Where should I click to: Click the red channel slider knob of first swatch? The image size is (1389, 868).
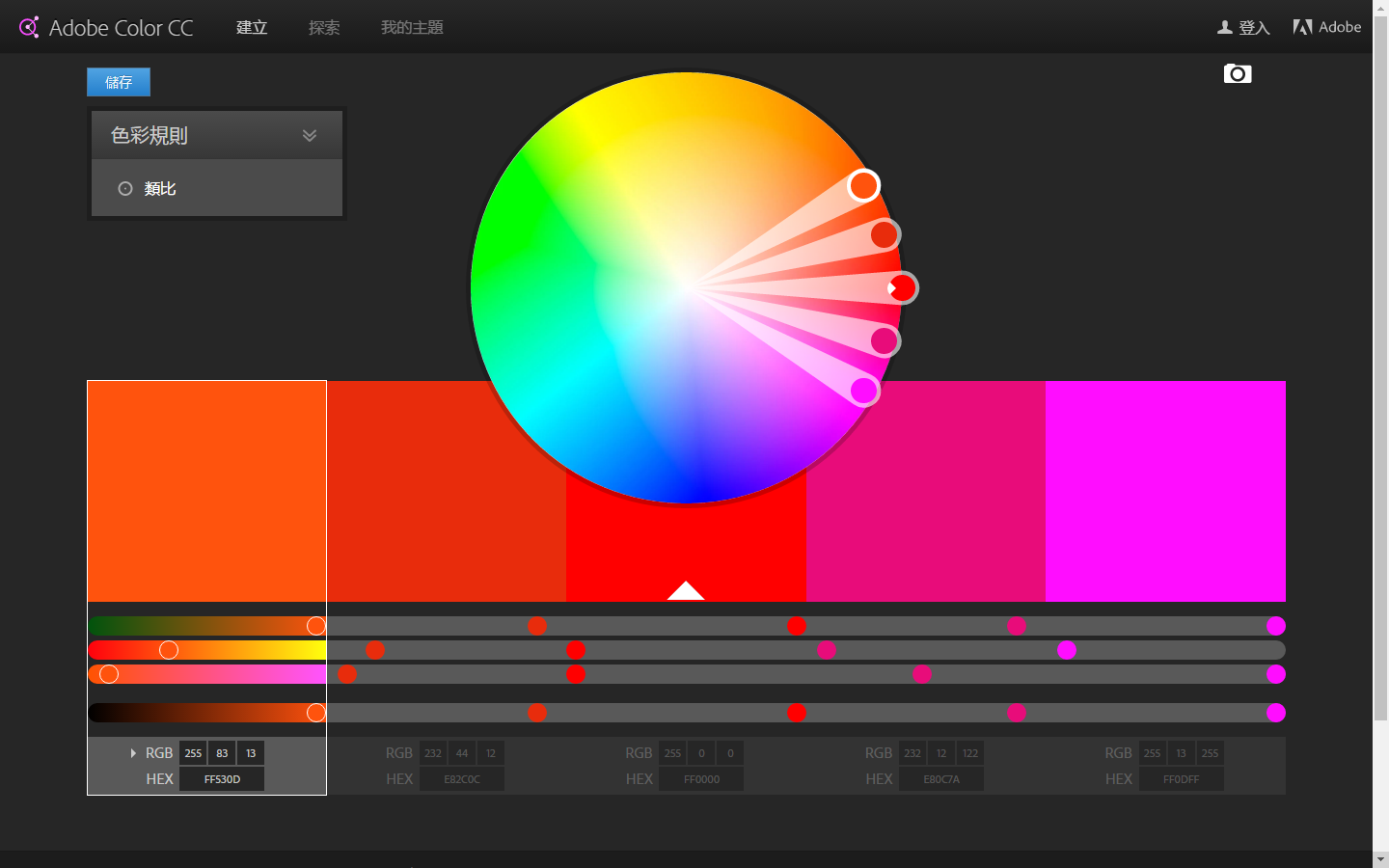click(315, 626)
